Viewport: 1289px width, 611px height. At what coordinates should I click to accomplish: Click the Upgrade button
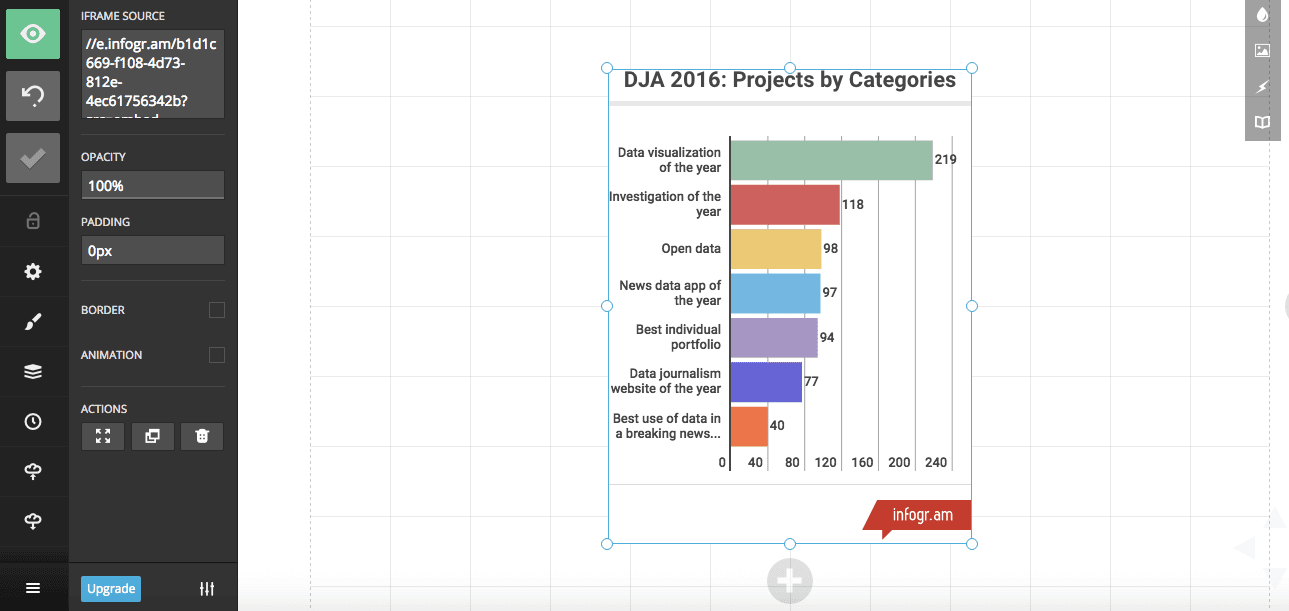(111, 589)
